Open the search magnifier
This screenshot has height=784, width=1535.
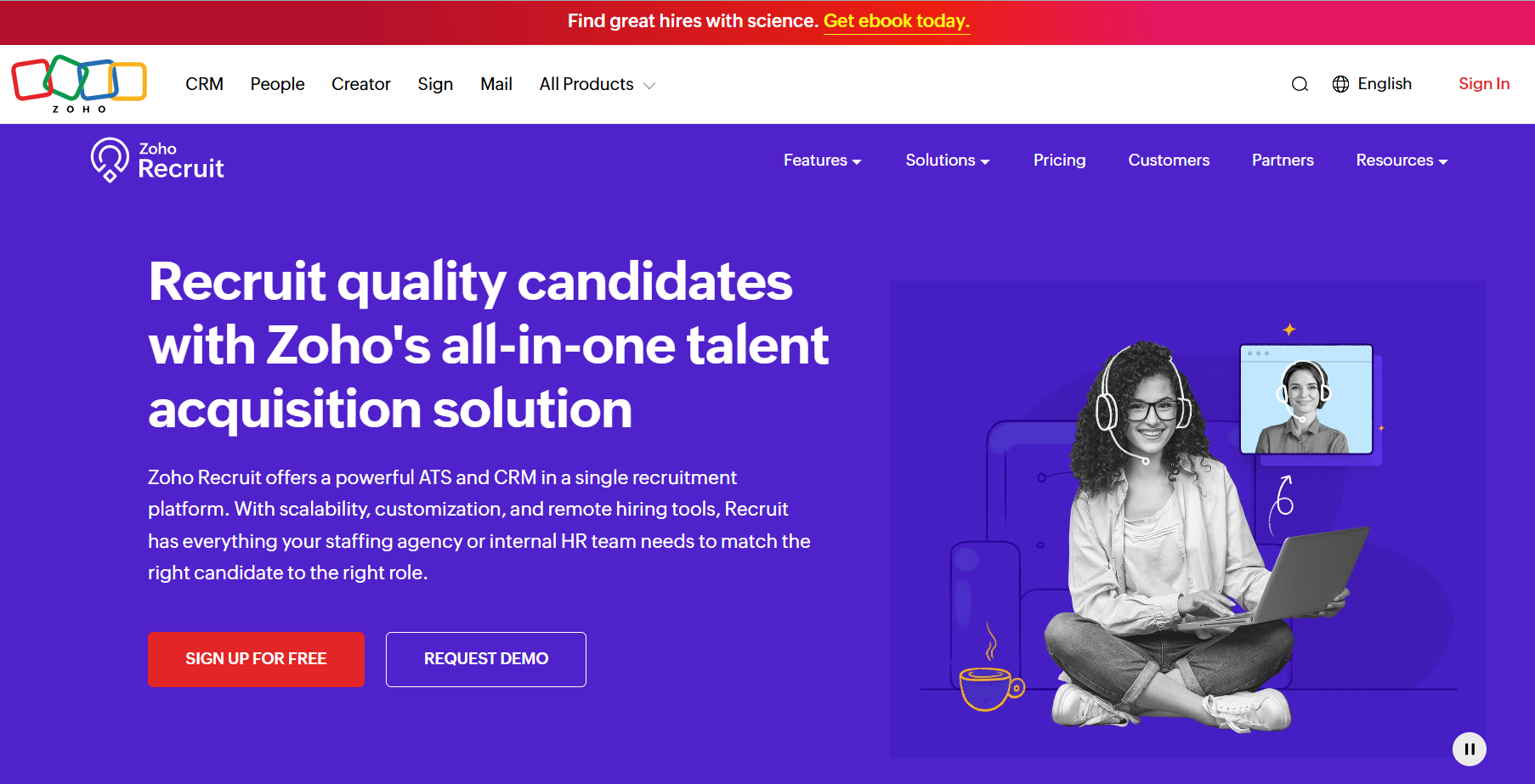click(x=1300, y=83)
